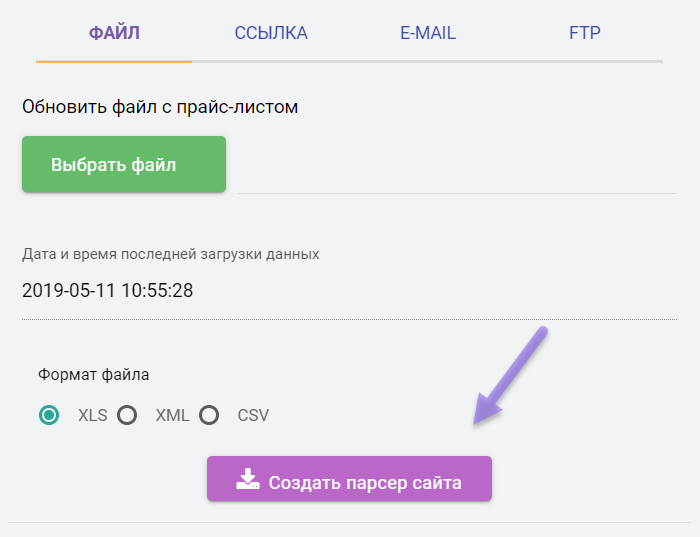
Task: Open the ССЫЛКА tab
Action: [x=271, y=33]
